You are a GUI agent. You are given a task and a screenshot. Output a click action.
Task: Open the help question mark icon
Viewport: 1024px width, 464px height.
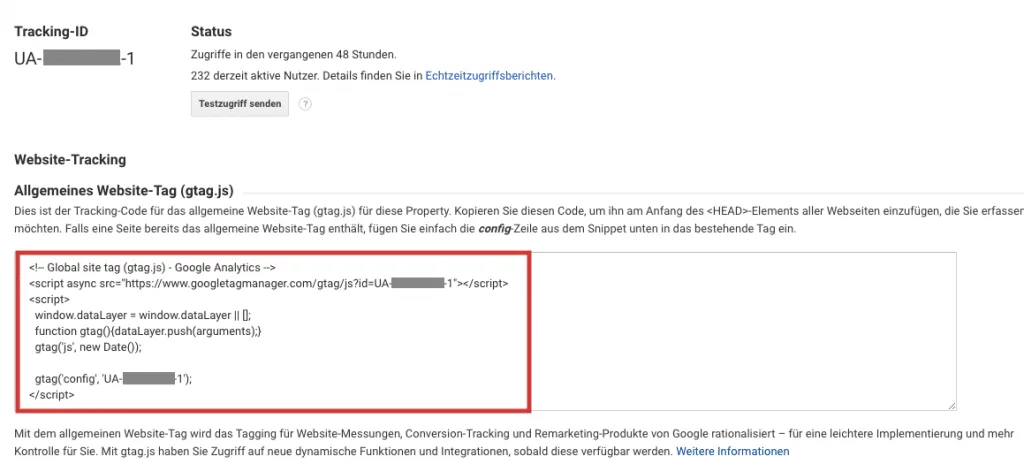[x=305, y=104]
